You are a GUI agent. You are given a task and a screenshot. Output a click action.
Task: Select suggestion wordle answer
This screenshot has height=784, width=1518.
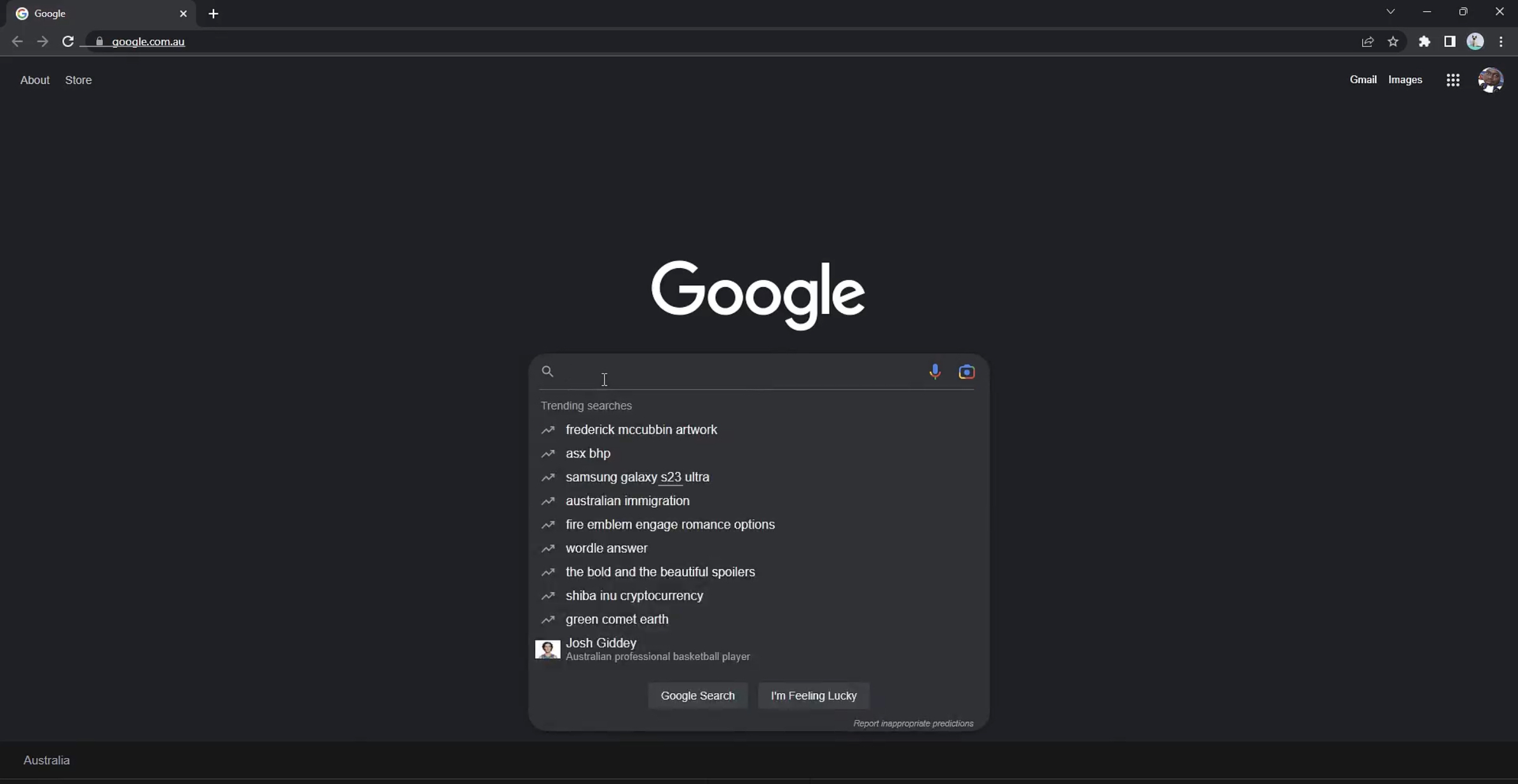(x=758, y=548)
